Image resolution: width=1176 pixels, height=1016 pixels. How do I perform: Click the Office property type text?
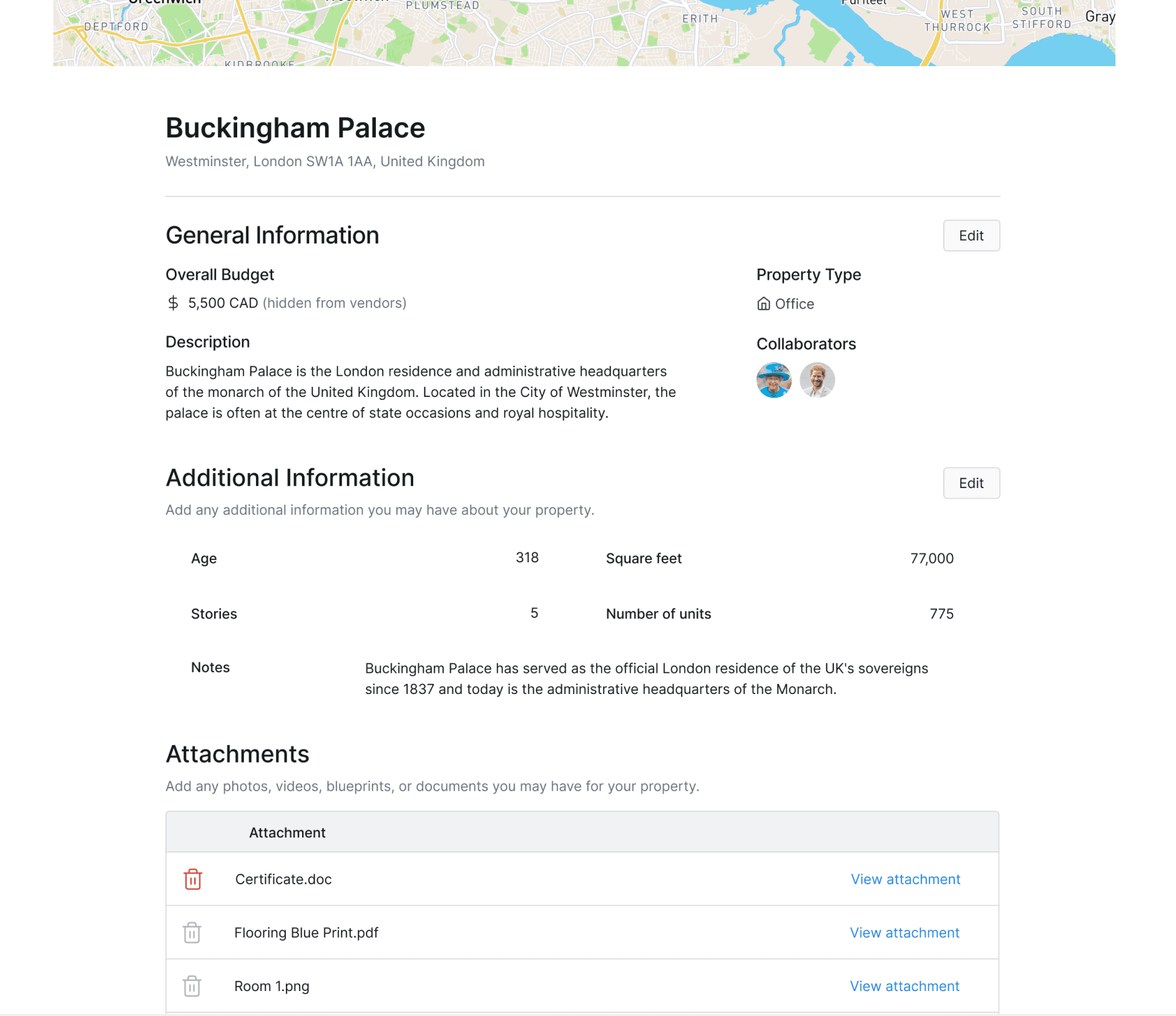(795, 304)
